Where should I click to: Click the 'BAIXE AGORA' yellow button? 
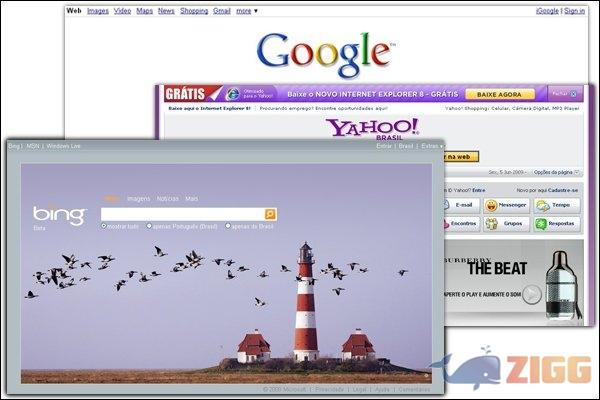(x=499, y=94)
